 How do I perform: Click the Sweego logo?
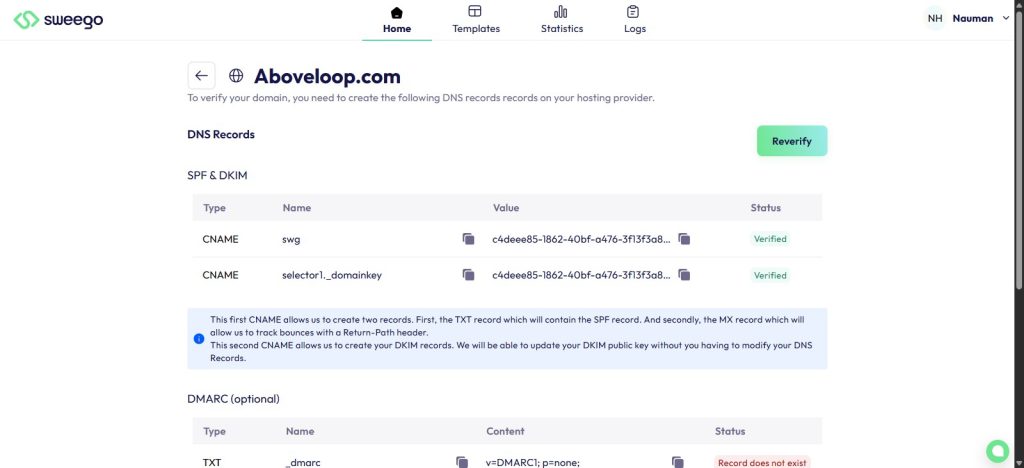[x=59, y=19]
